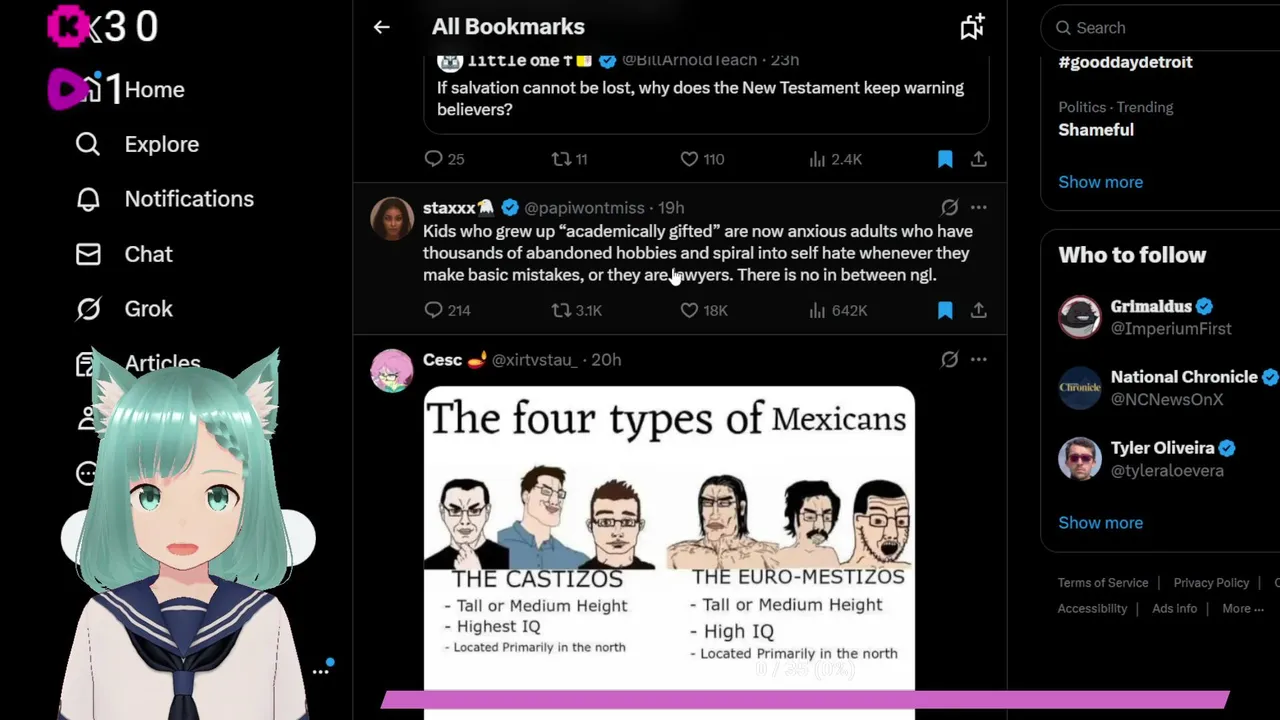Go back using the arrow beside All Bookmarks
Screen dimensions: 1280x720
point(381,27)
